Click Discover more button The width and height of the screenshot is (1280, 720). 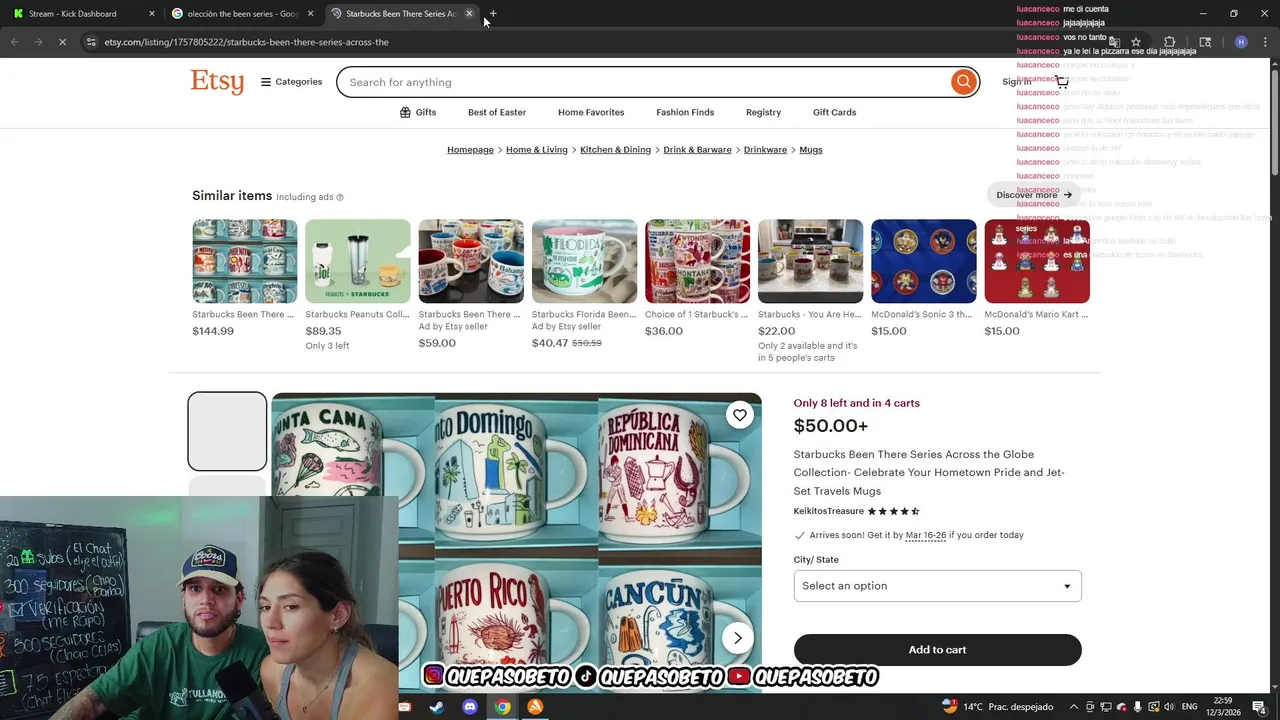pos(1034,195)
